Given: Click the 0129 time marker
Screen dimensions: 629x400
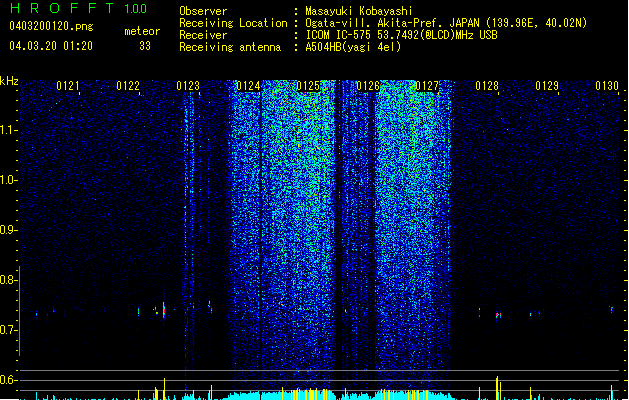Looking at the screenshot, I should [547, 86].
